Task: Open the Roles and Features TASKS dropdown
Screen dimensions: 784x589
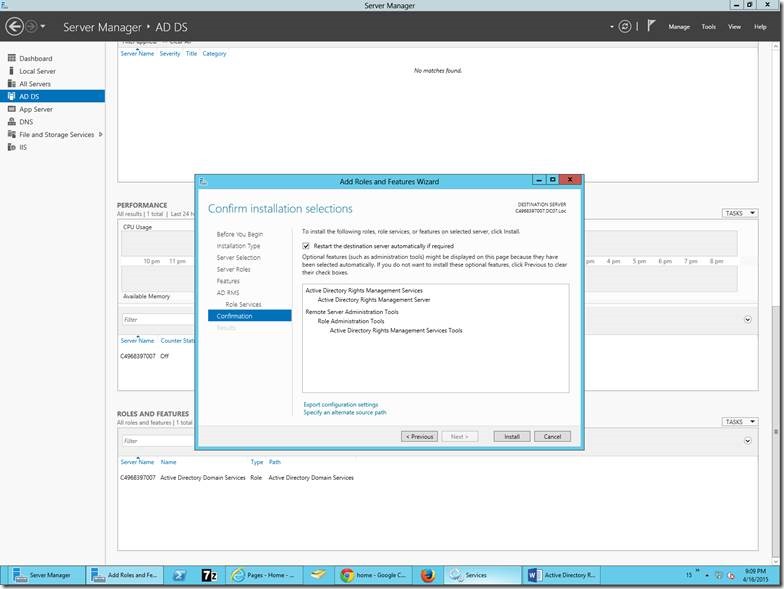Action: pos(740,422)
